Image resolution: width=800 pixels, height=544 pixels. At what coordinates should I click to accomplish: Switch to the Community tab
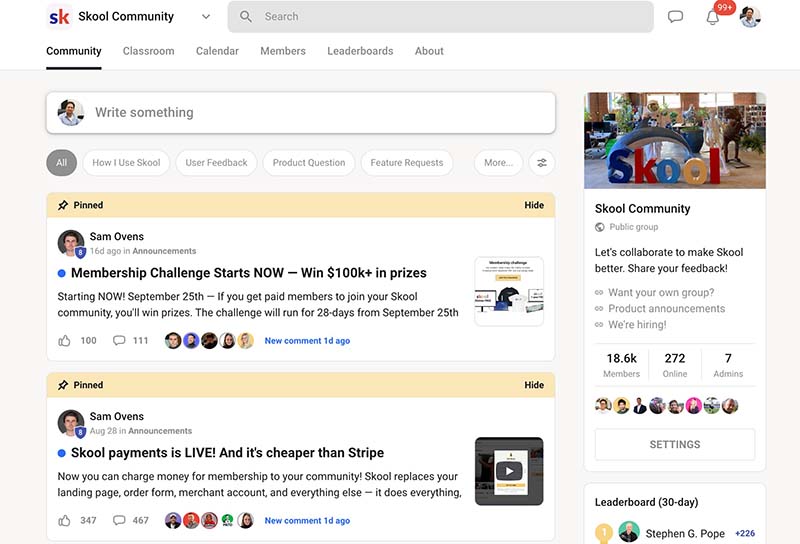pyautogui.click(x=73, y=51)
